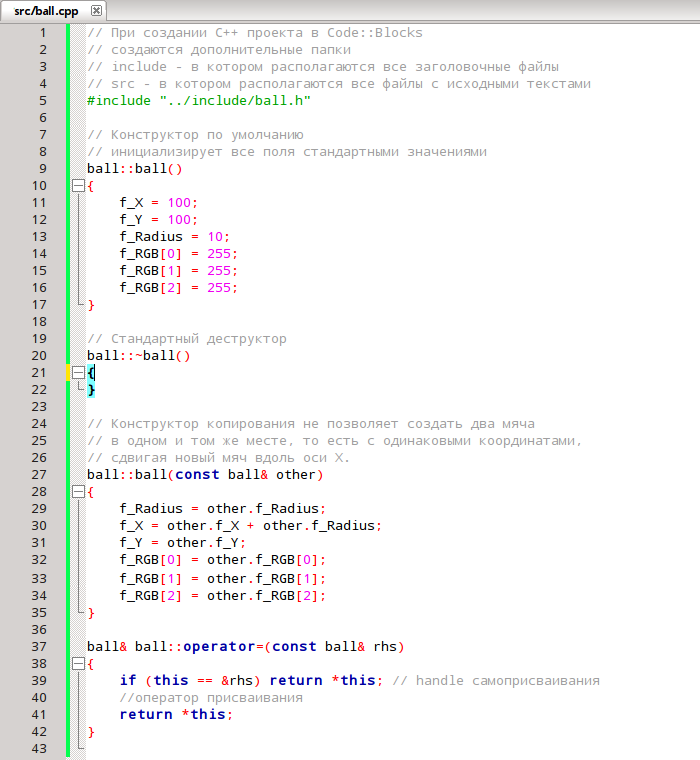Image resolution: width=700 pixels, height=760 pixels.
Task: Click the yellow change marker on line 21
Action: 68,373
